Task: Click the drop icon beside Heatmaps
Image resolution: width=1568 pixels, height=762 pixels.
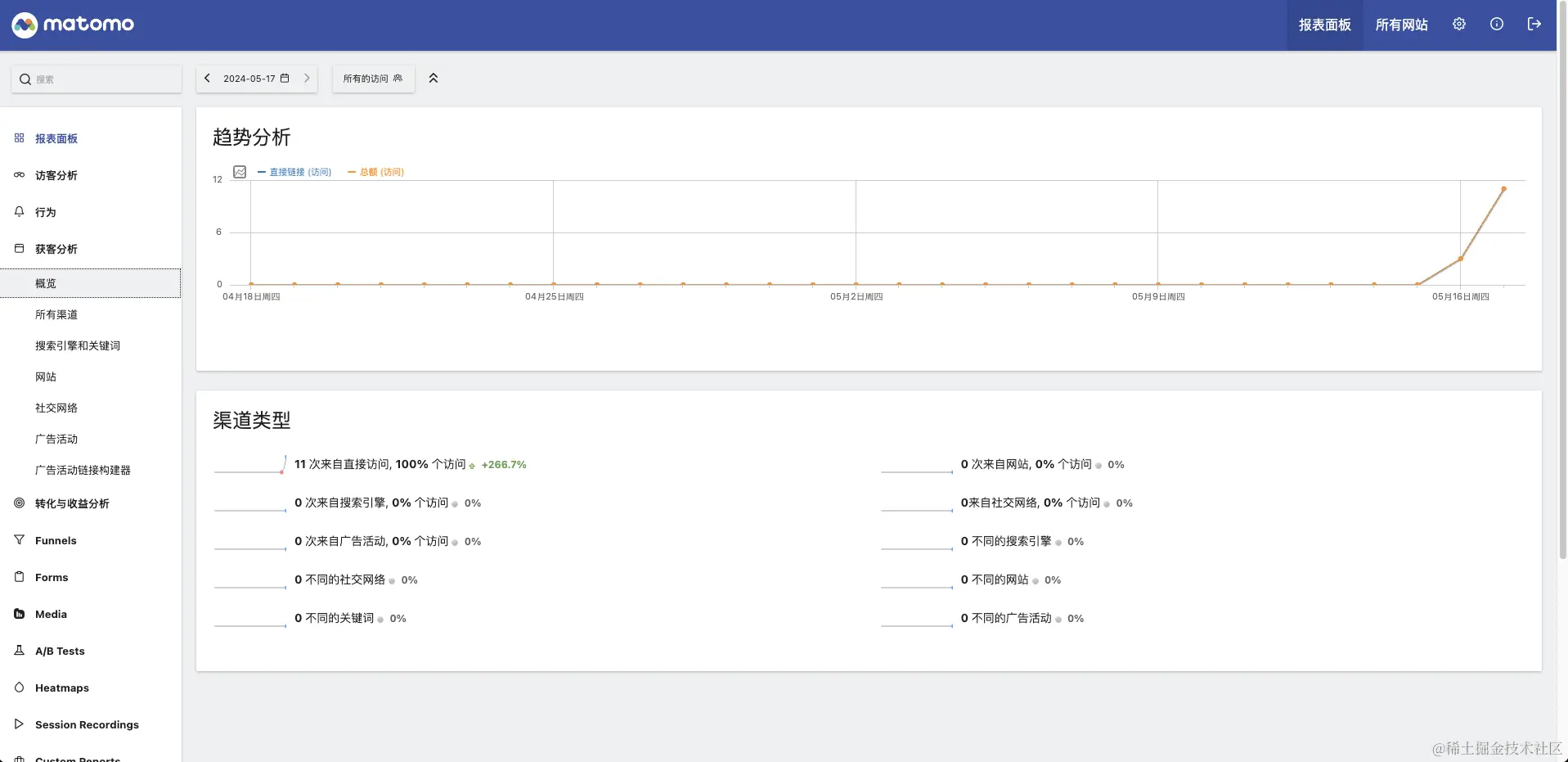Action: (x=20, y=688)
